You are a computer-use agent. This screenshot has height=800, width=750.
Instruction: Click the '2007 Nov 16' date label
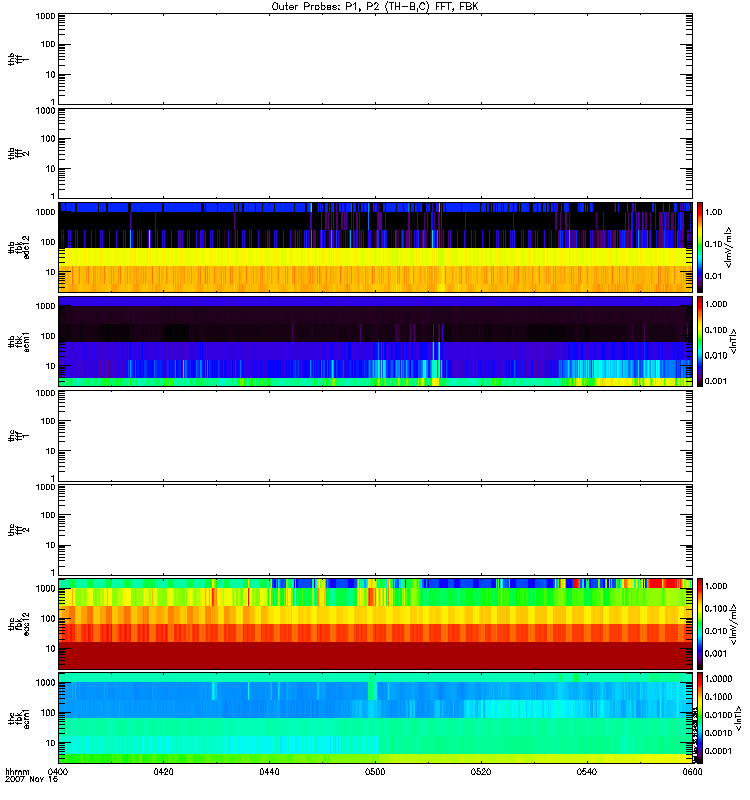tap(32, 780)
